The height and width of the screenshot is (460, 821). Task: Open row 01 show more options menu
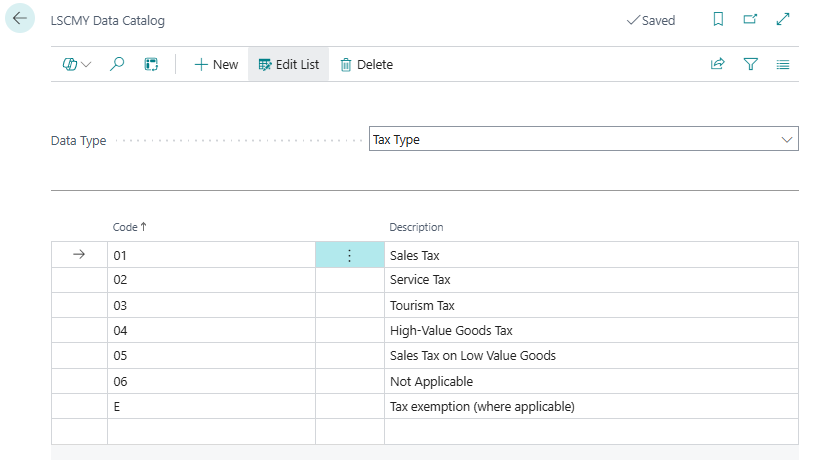pyautogui.click(x=349, y=255)
